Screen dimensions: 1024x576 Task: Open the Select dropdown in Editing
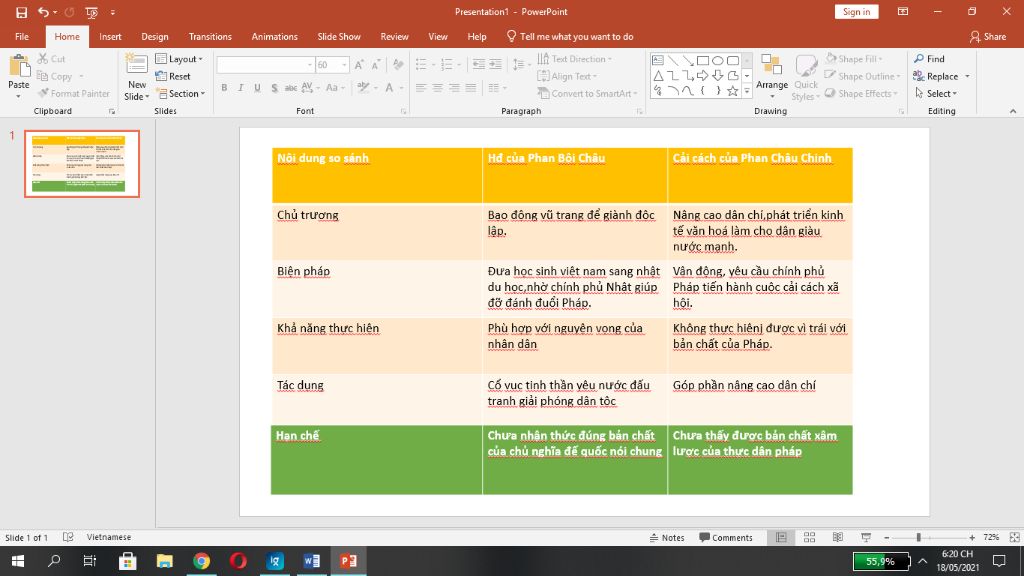[x=936, y=93]
